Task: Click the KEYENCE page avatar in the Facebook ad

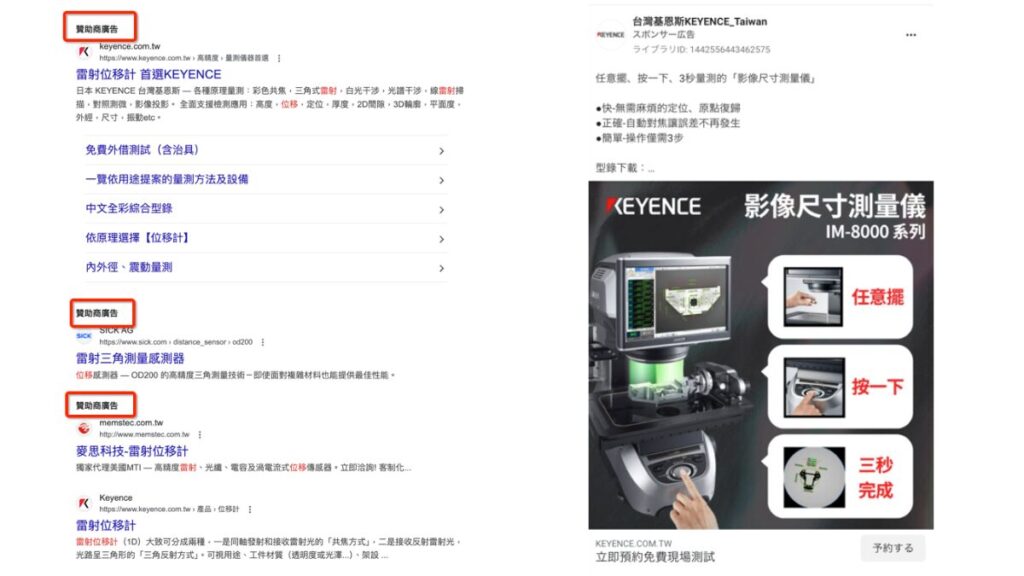Action: [610, 35]
